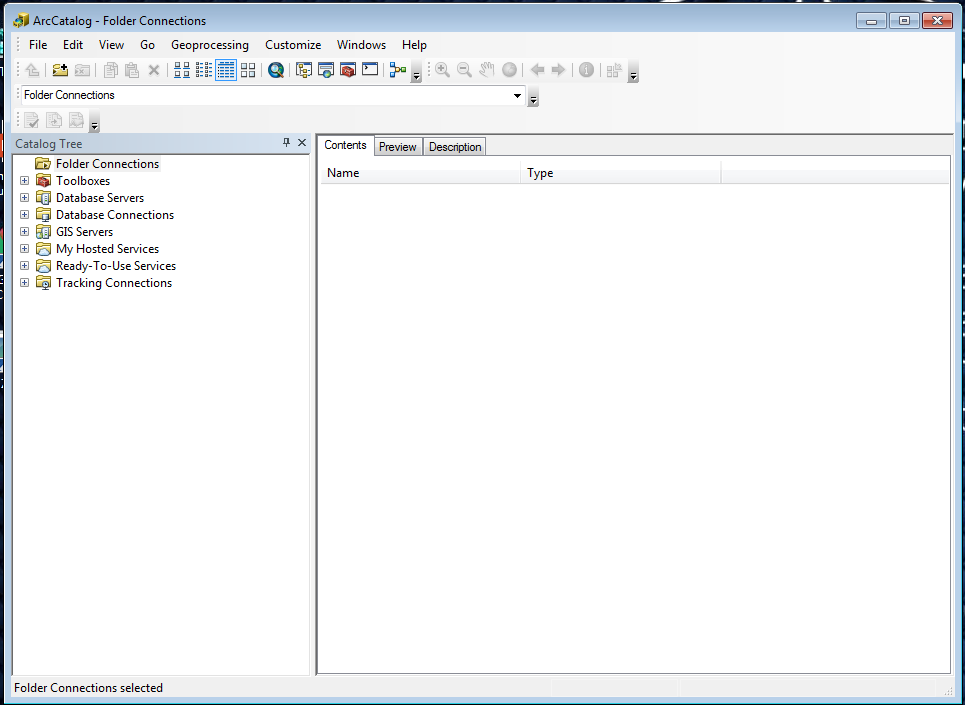Switch to Thumbnails view icon
This screenshot has height=705, width=965.
coord(248,70)
